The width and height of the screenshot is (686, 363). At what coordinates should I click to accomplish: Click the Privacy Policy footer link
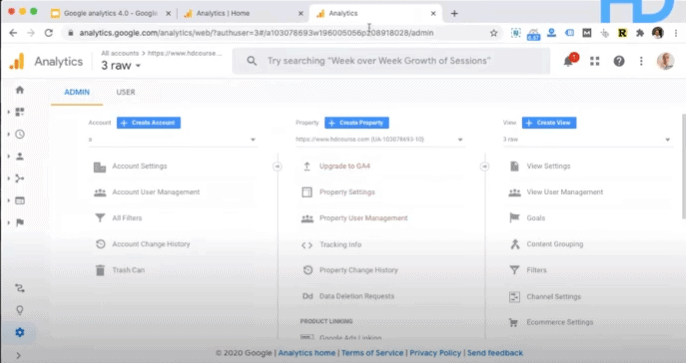(435, 353)
